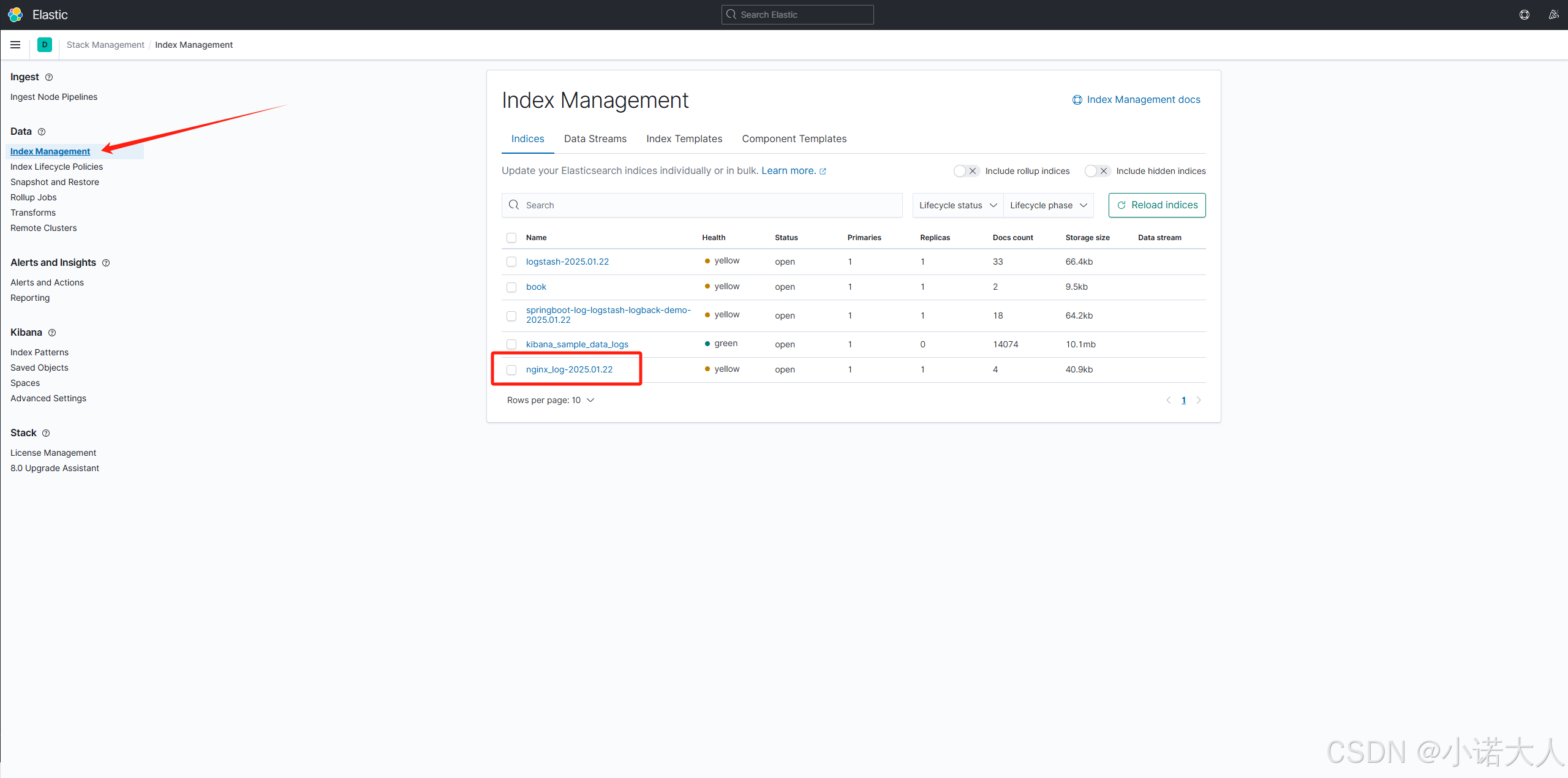
Task: Switch to the Indices tab
Action: (527, 139)
